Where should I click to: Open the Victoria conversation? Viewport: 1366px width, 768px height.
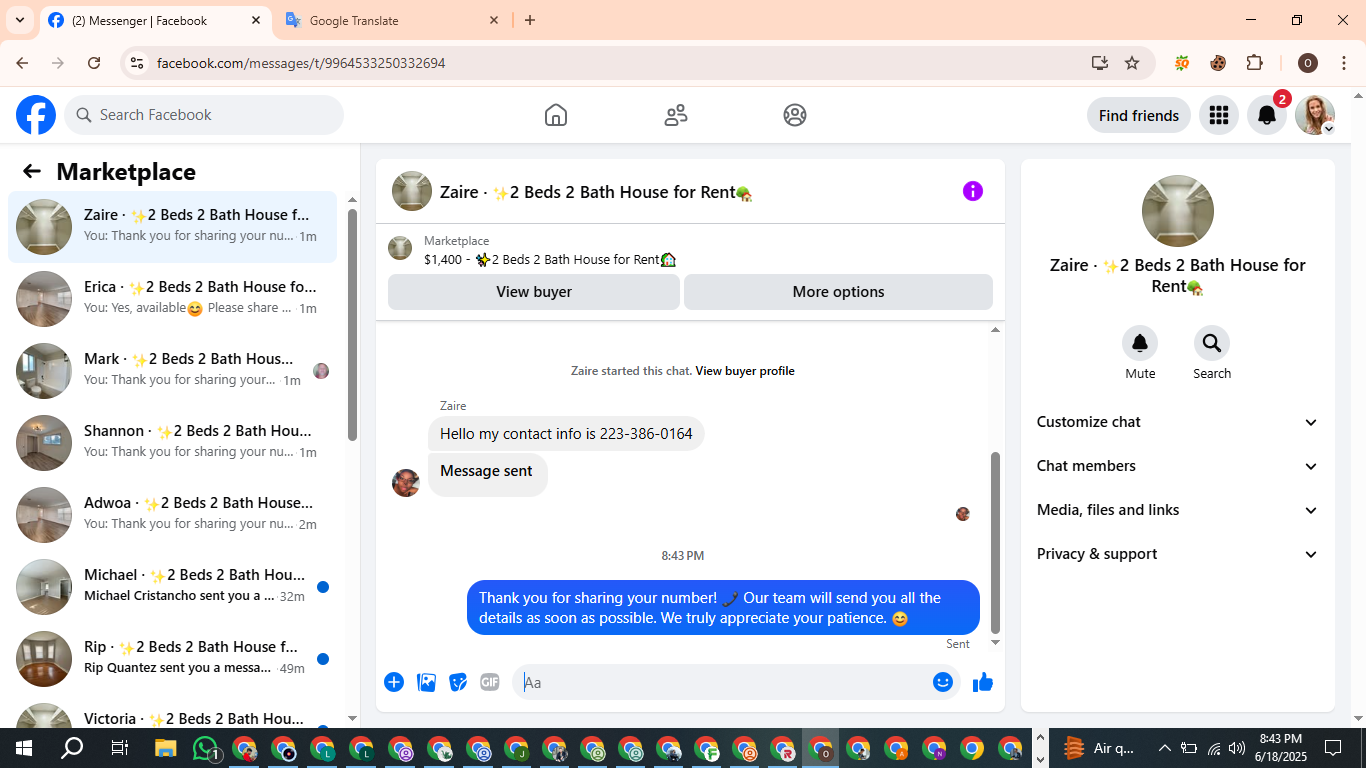coord(172,711)
